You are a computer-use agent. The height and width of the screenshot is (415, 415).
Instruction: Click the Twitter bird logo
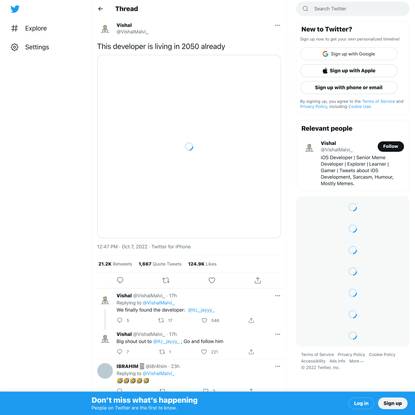coord(15,9)
